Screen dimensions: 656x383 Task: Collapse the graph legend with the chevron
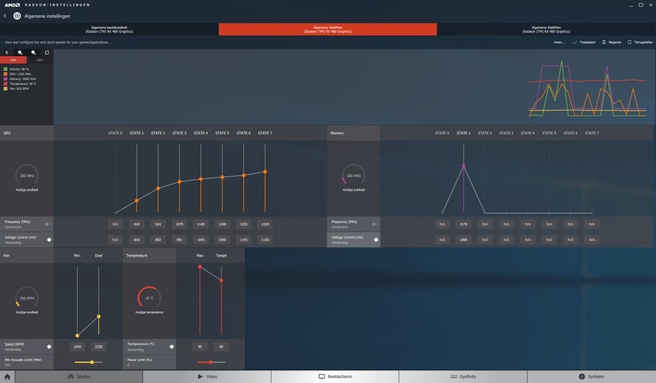pyautogui.click(x=7, y=52)
